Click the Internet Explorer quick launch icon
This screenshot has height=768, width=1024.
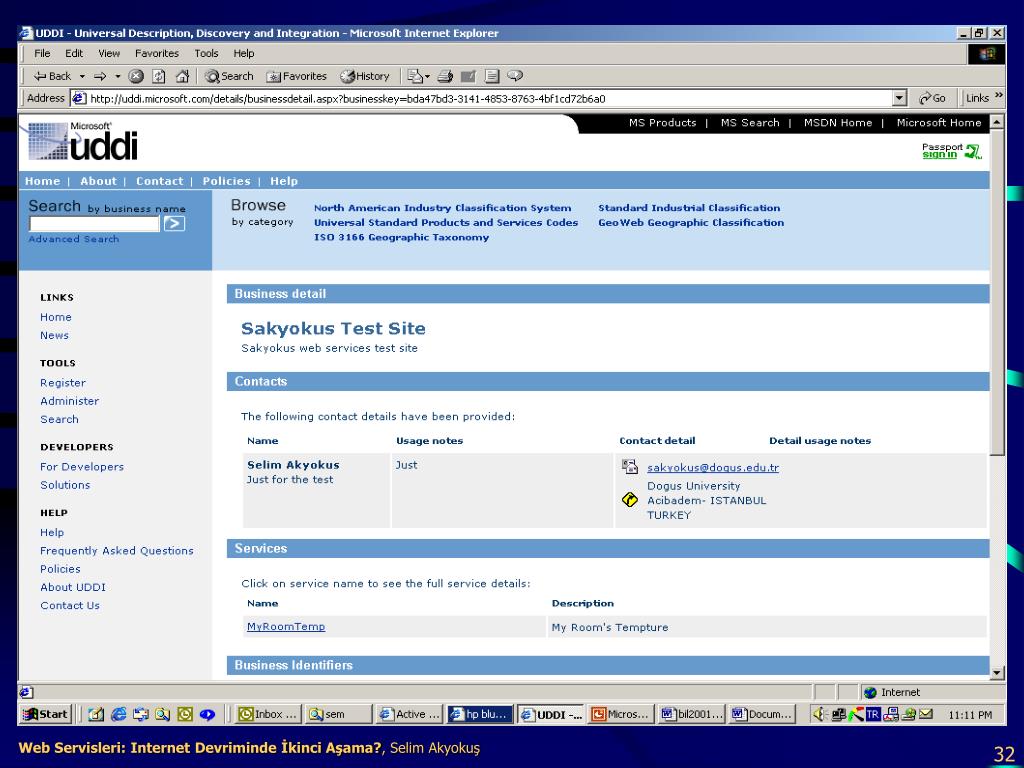tap(118, 714)
